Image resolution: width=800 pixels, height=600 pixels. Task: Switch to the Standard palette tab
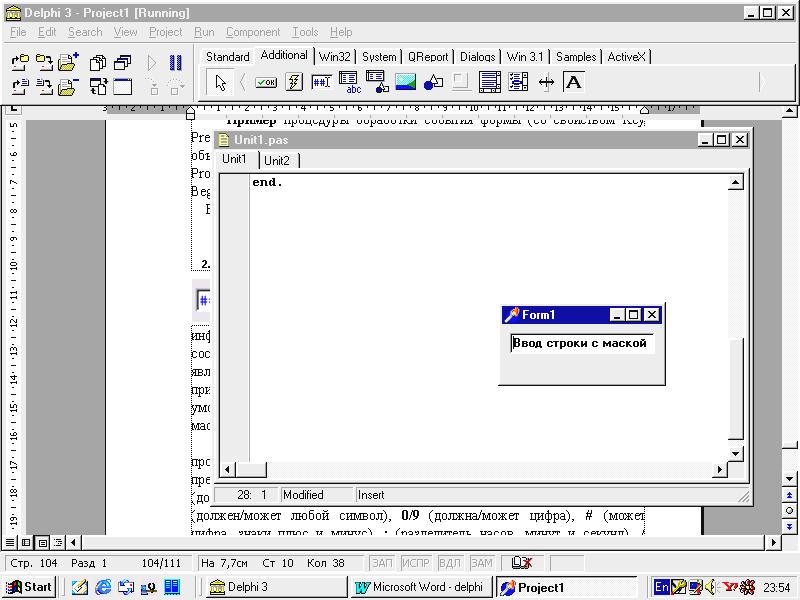[228, 57]
